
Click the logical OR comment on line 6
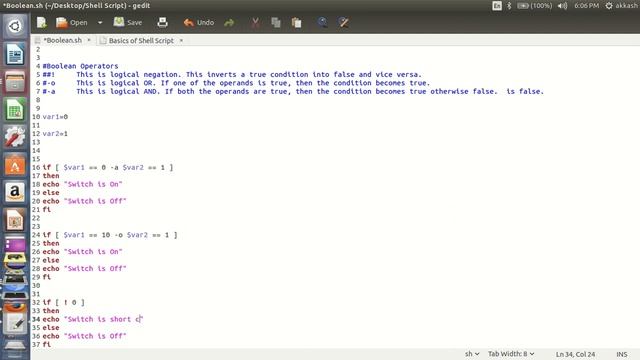tap(236, 83)
